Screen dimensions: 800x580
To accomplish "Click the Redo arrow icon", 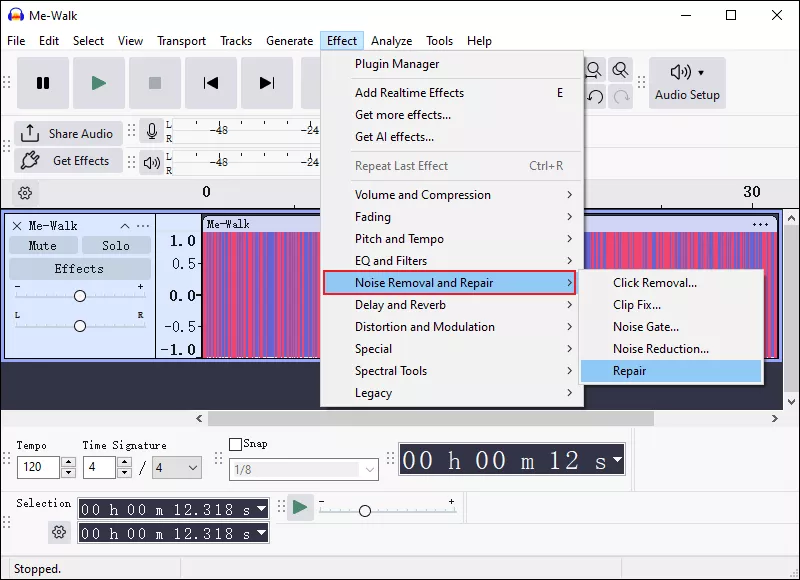I will (621, 96).
